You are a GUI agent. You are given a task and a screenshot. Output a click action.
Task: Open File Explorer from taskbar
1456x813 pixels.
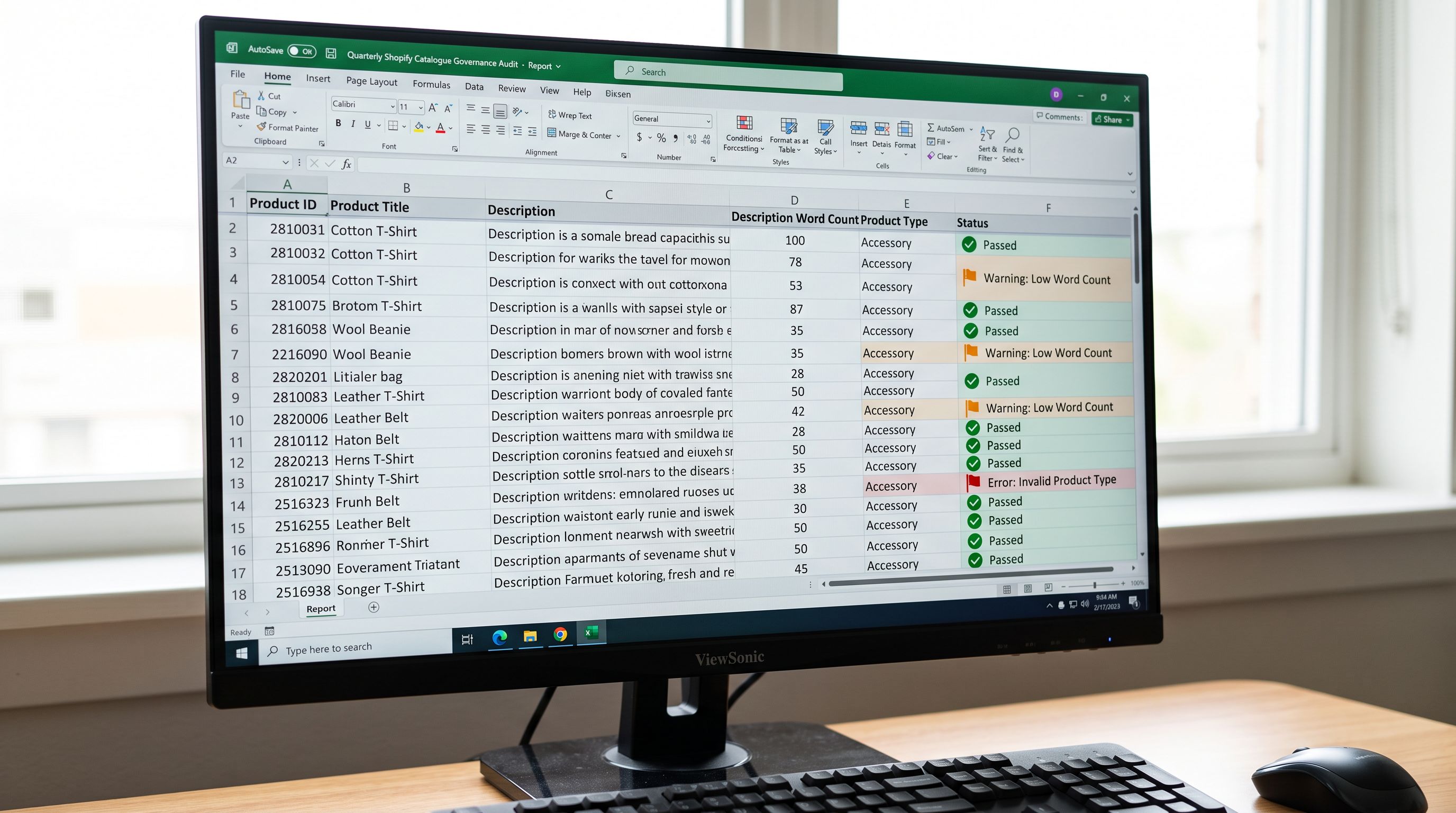(530, 636)
